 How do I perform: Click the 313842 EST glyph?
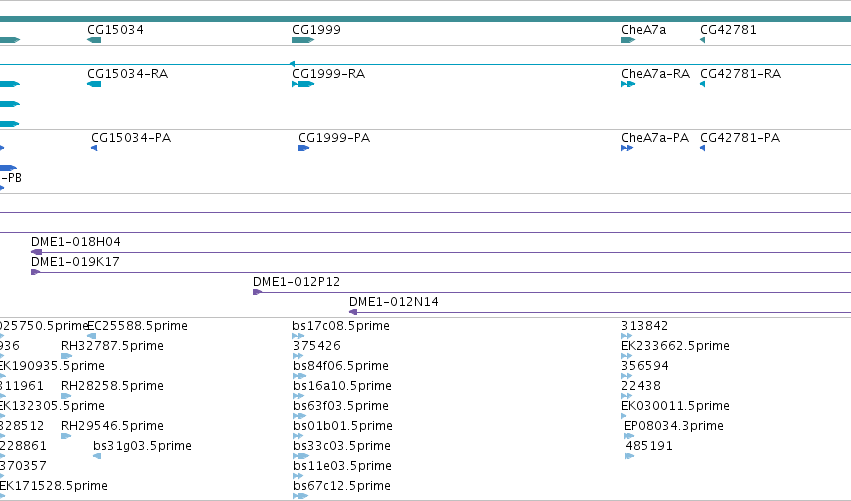[626, 336]
